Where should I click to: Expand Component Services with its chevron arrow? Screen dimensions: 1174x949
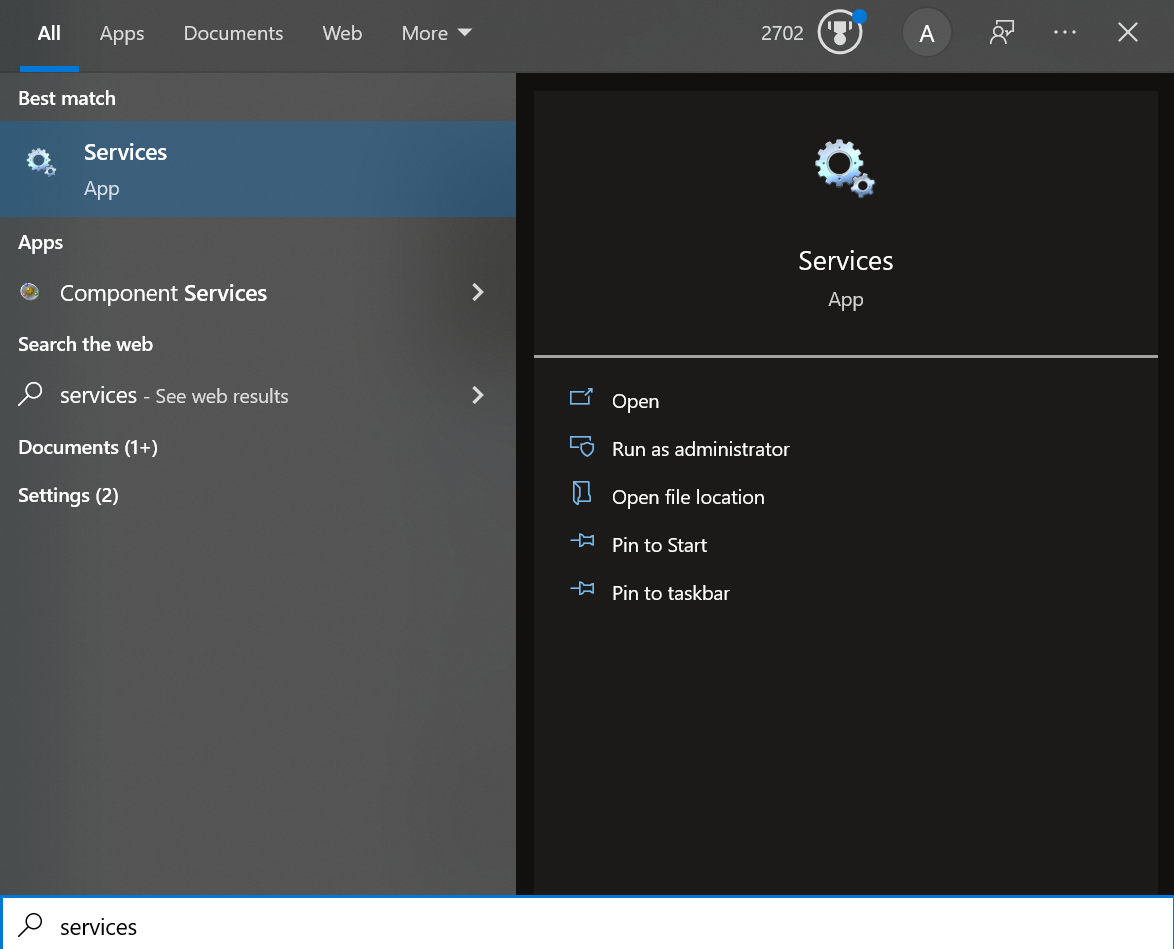(x=478, y=292)
